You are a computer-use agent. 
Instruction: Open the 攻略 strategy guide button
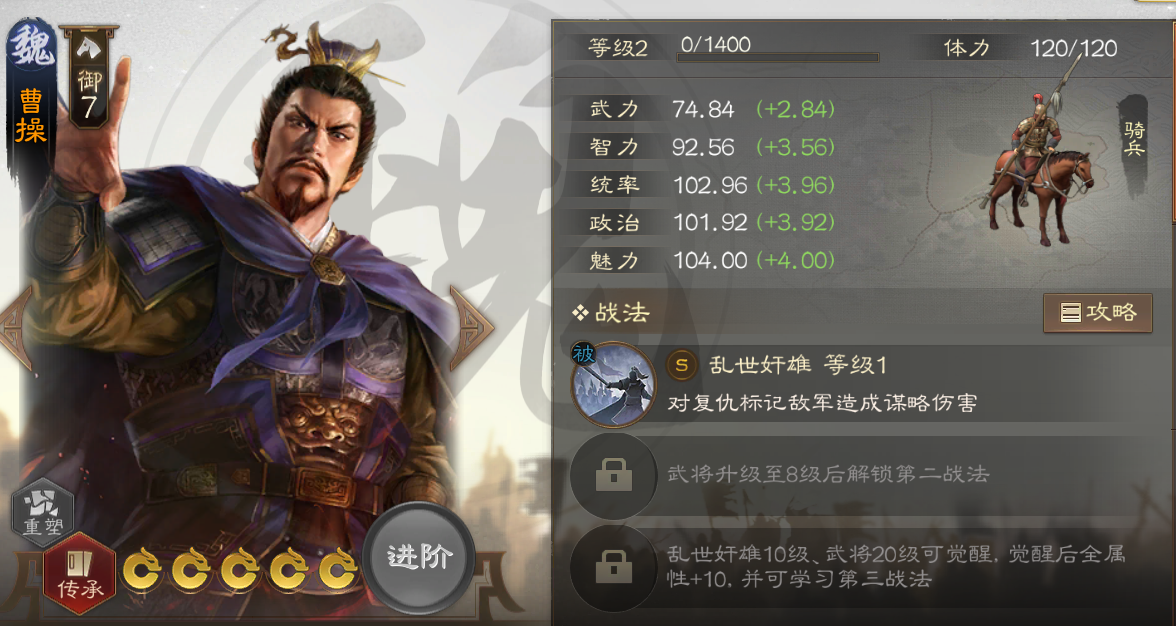point(1097,313)
